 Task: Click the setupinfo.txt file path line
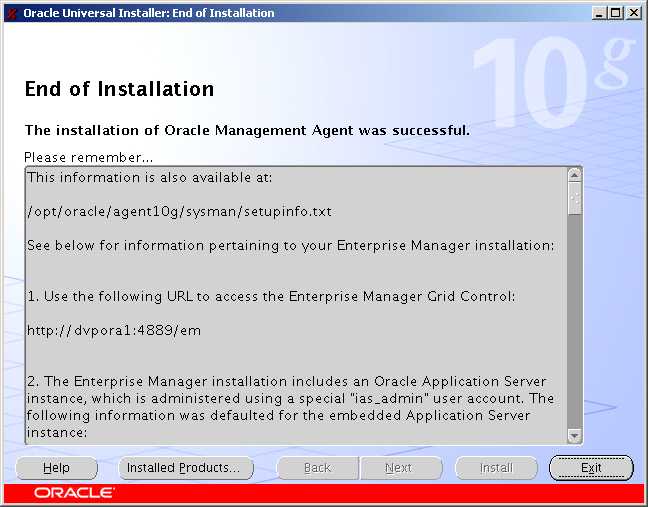(x=179, y=212)
